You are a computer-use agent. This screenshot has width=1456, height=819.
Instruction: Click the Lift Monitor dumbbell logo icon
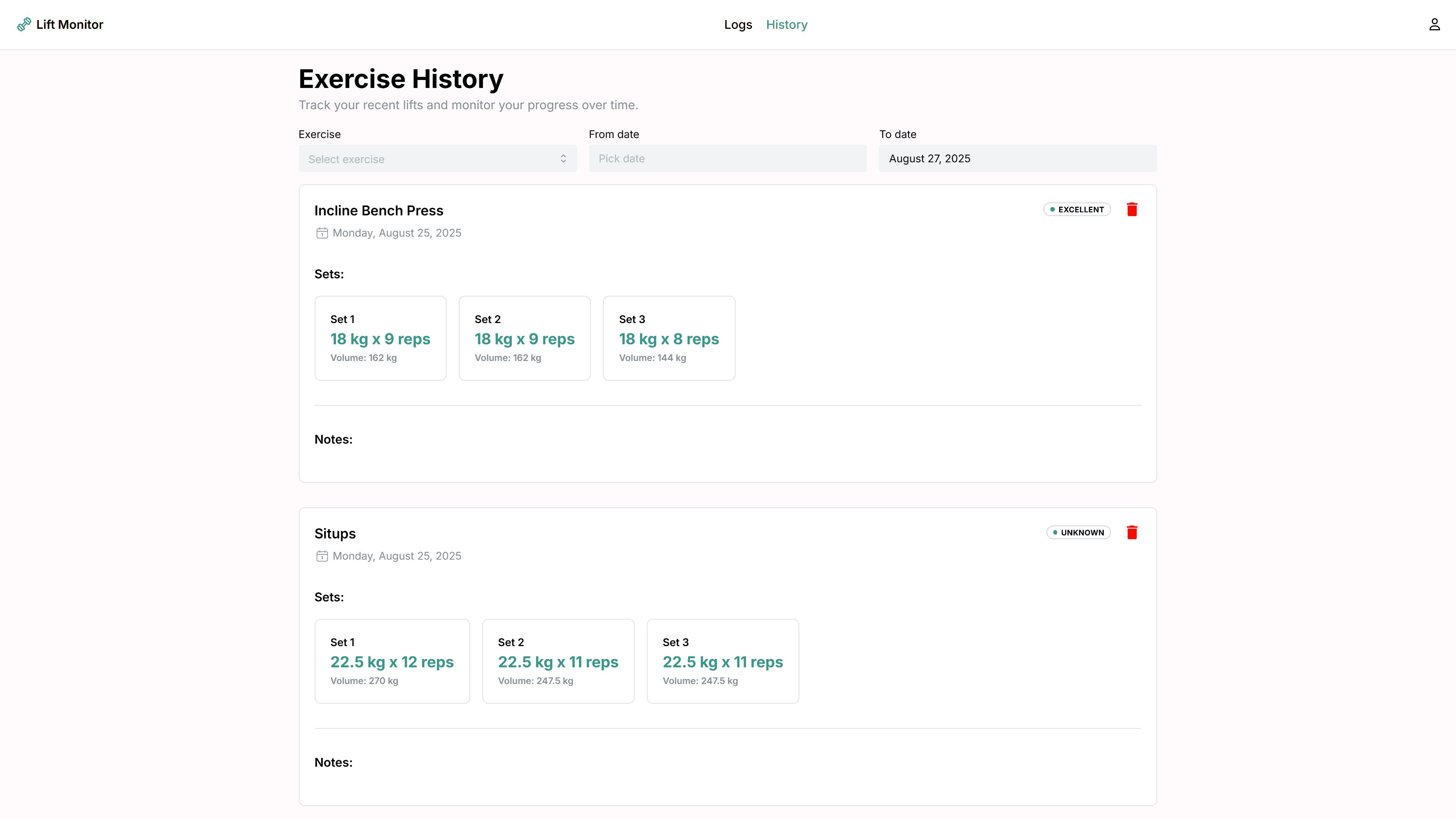click(x=24, y=24)
